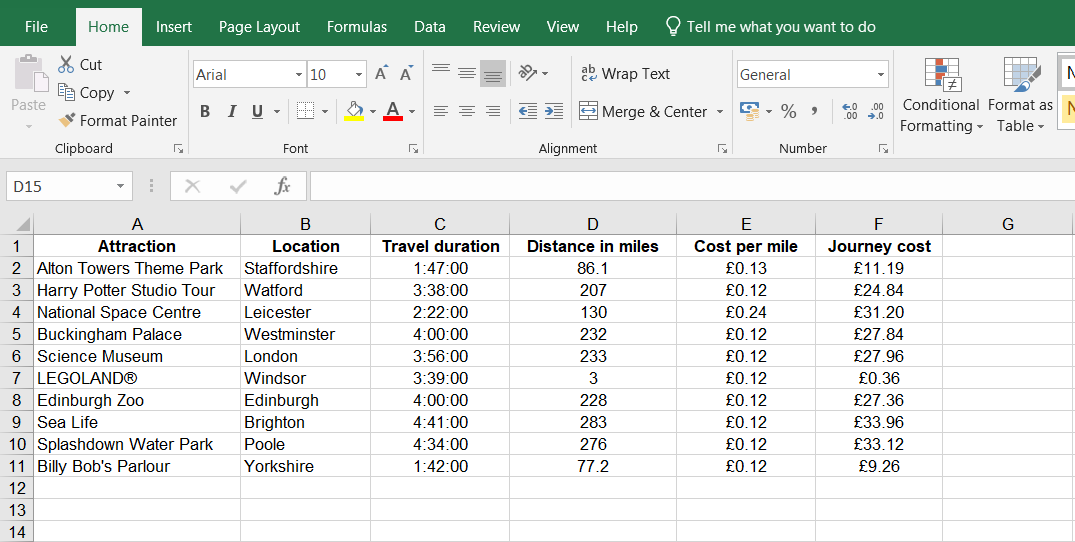Click the Tell me lightbulb search
The width and height of the screenshot is (1075, 542).
(673, 26)
